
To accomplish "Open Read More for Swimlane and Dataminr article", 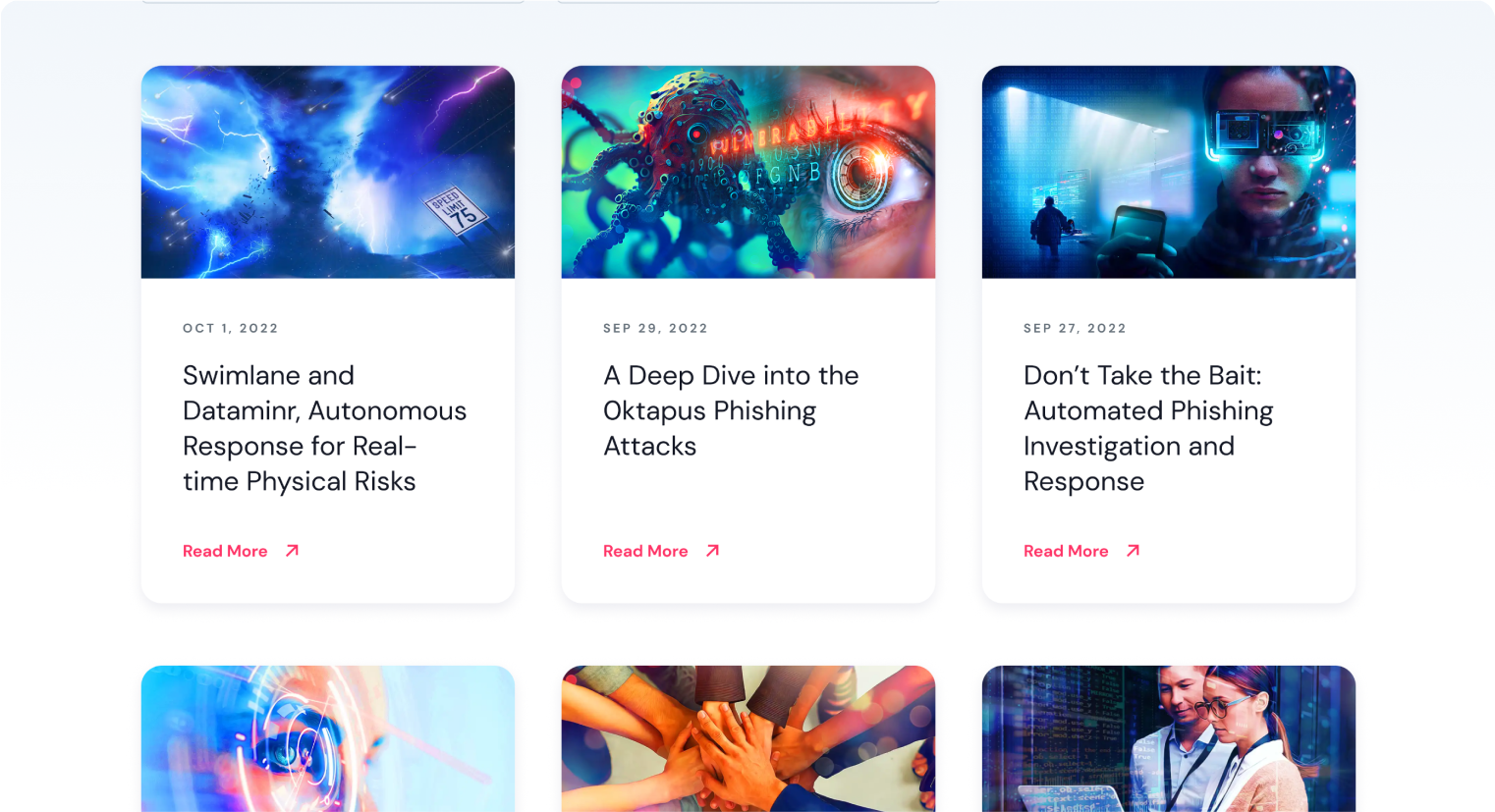I will [225, 551].
